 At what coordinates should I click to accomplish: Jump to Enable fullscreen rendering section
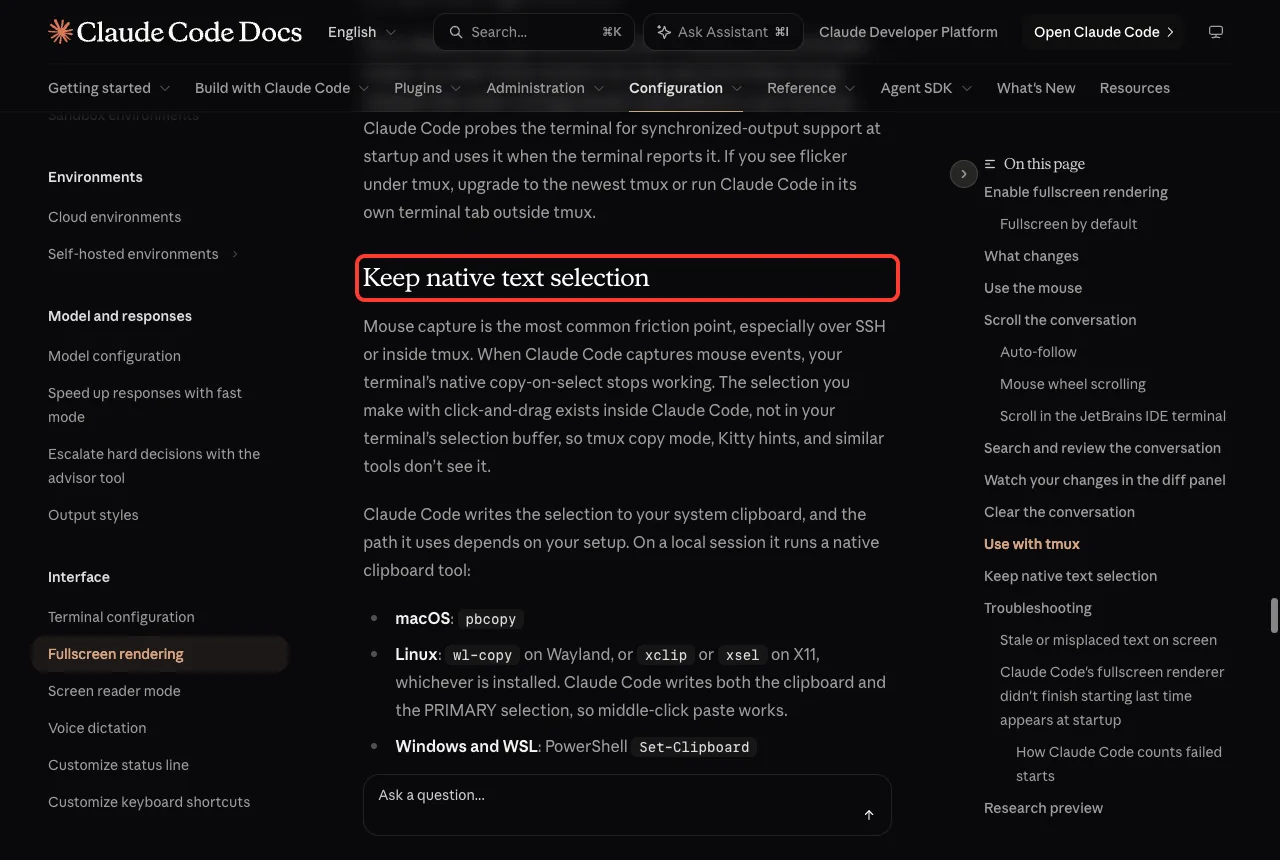(x=1076, y=192)
